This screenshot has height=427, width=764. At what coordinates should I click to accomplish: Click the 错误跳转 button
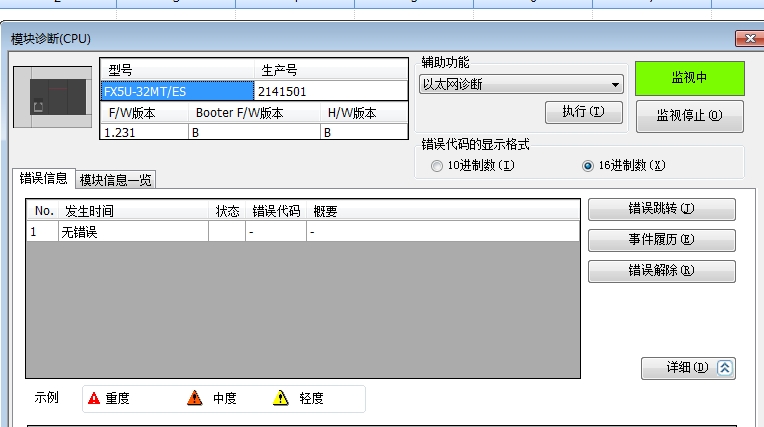click(x=661, y=209)
